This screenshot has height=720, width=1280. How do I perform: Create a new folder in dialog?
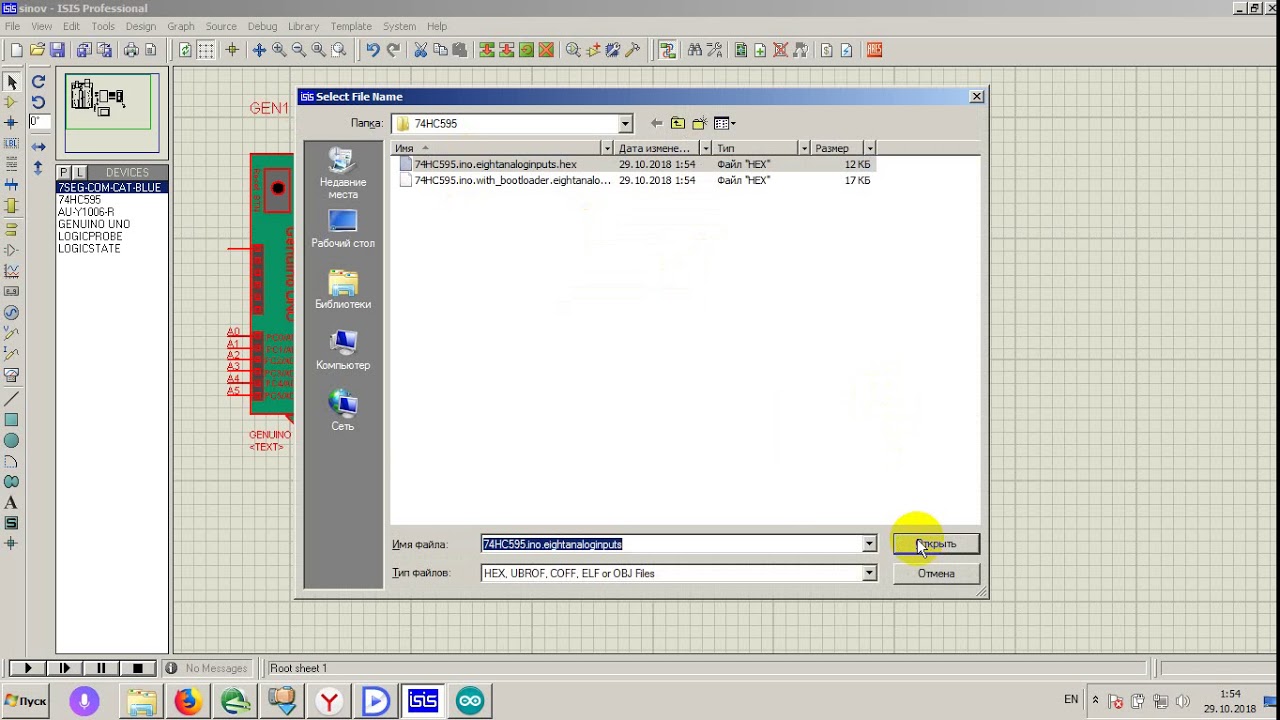tap(700, 123)
